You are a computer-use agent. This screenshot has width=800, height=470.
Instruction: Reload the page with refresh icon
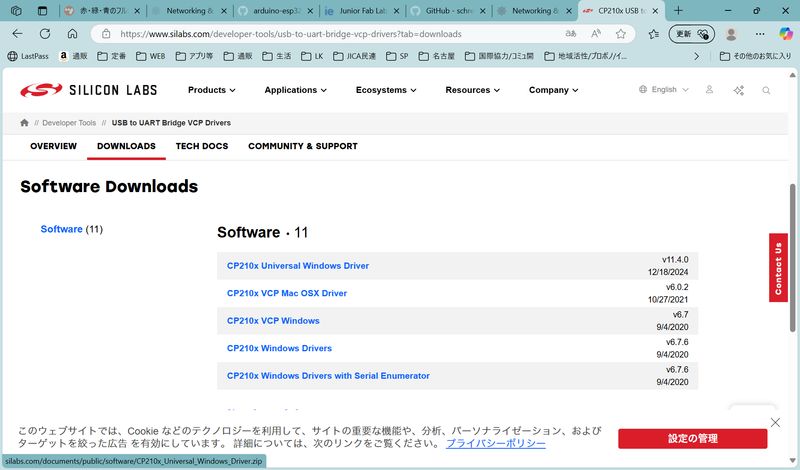45,34
